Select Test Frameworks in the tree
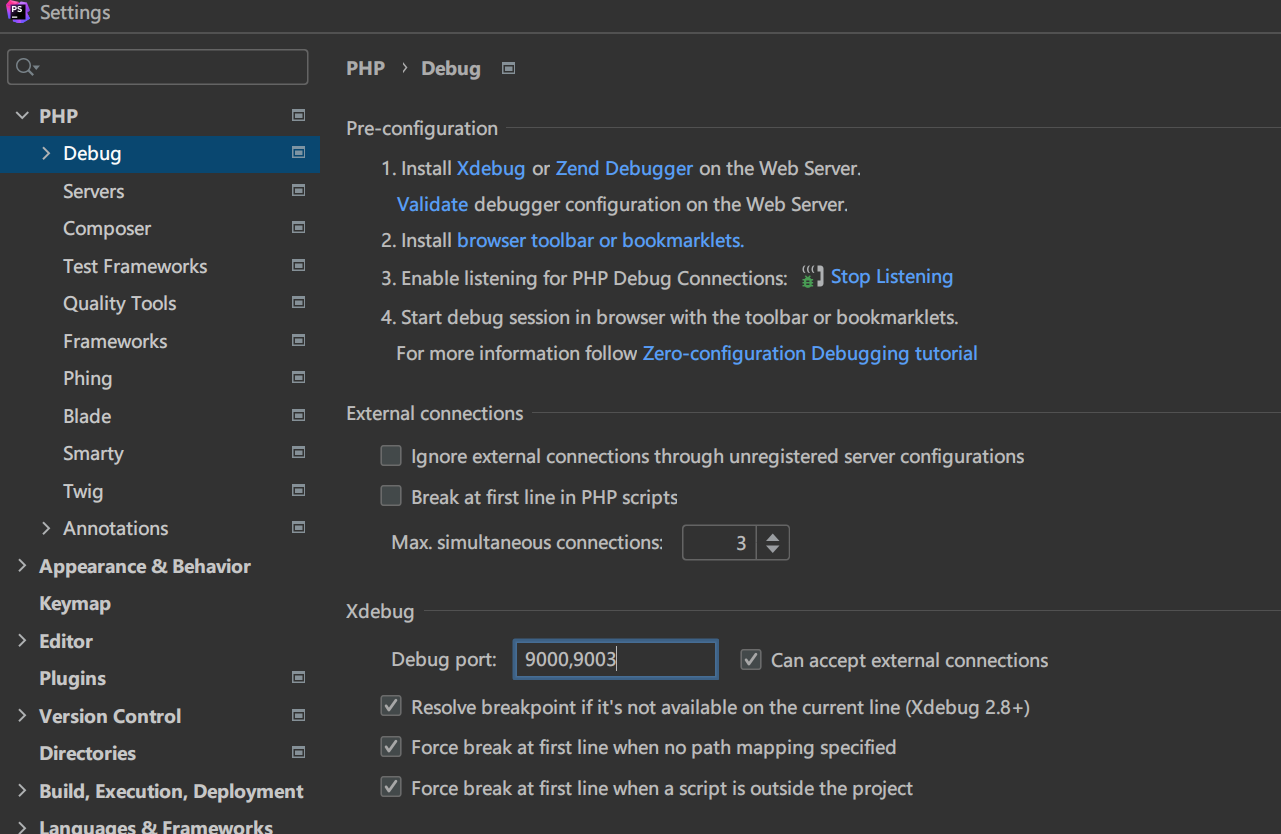1281x834 pixels. [x=135, y=266]
